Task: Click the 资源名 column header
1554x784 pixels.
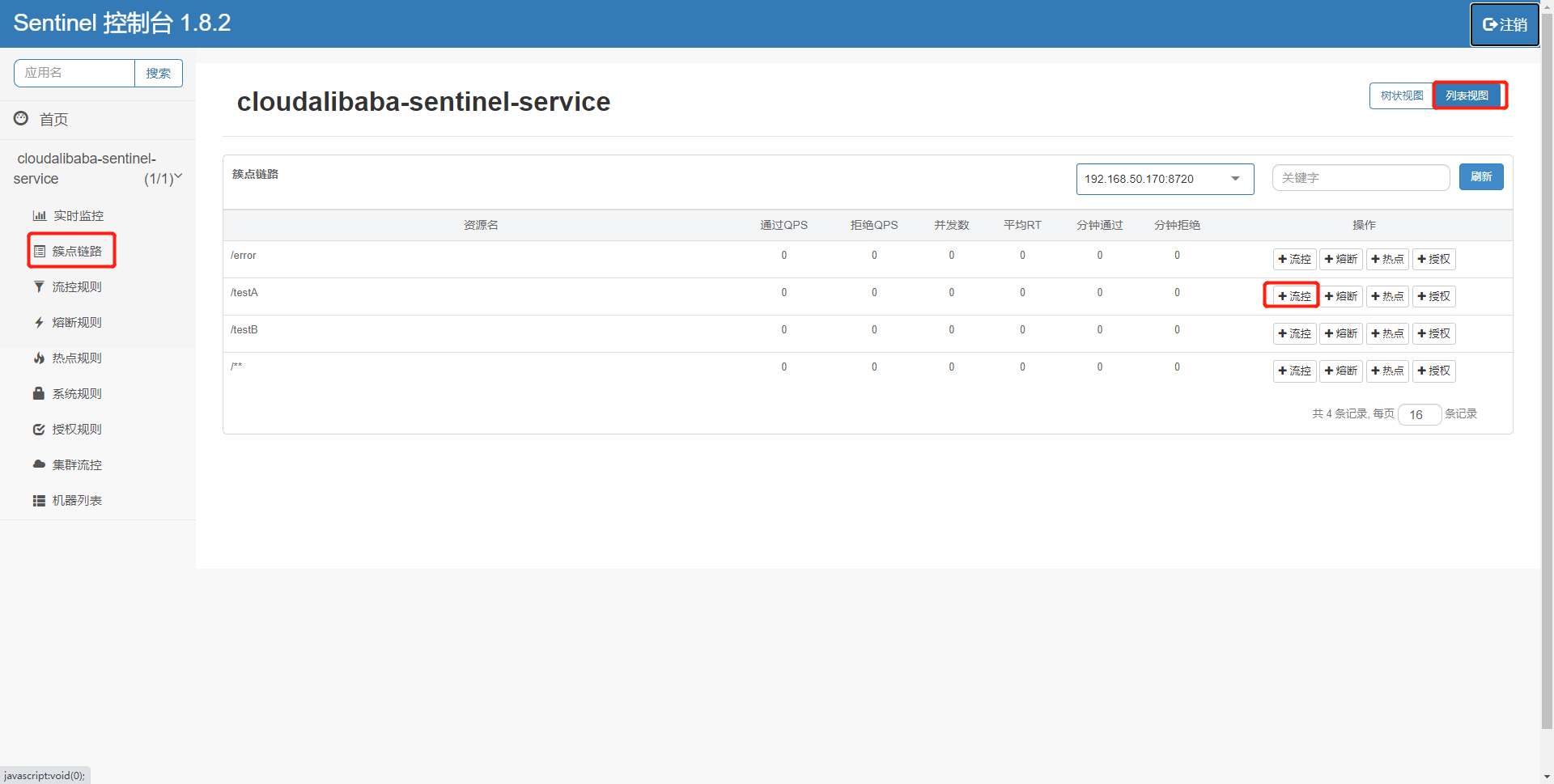Action: coord(481,225)
